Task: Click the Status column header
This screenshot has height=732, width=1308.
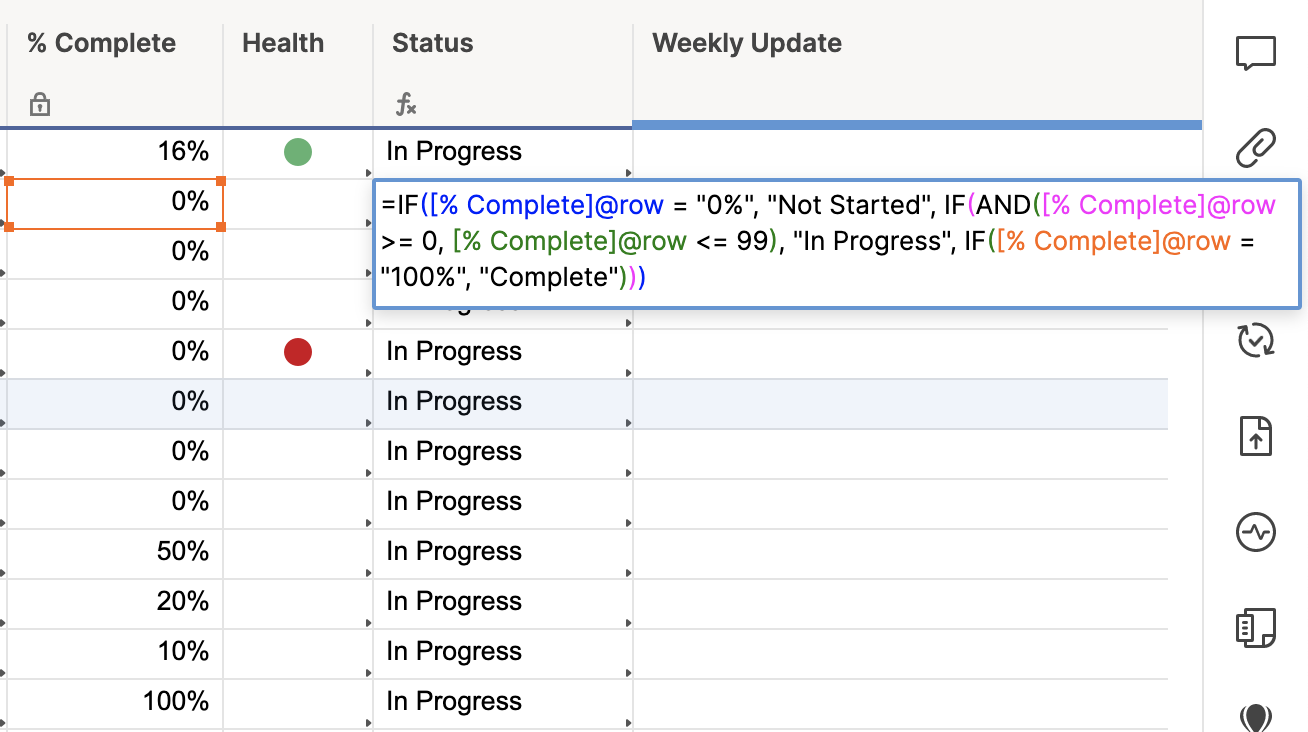Action: 431,43
